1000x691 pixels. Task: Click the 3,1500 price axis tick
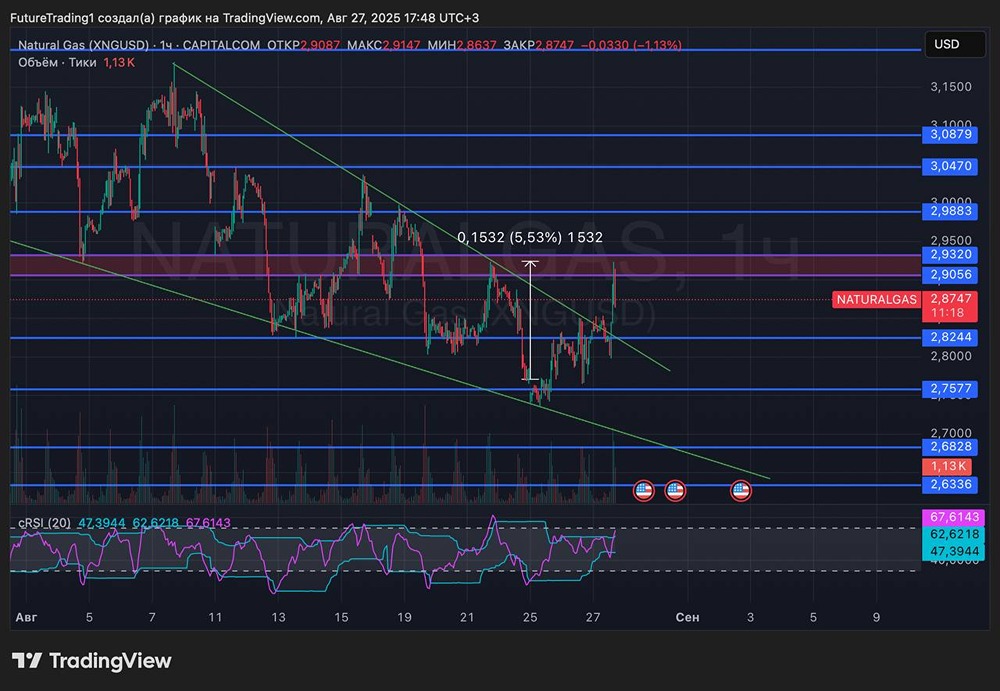tap(951, 87)
